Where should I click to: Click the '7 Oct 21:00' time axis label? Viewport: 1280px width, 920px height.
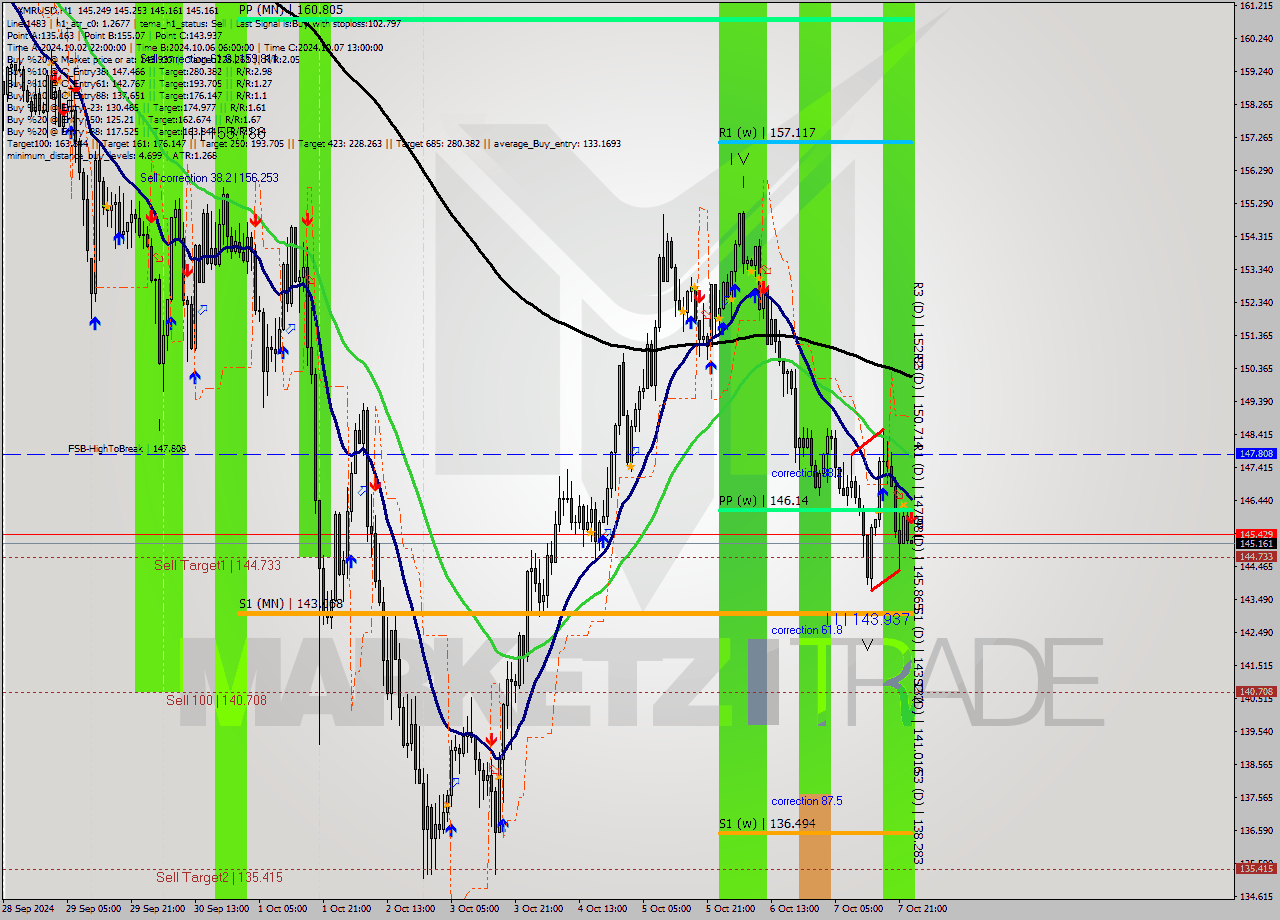922,909
